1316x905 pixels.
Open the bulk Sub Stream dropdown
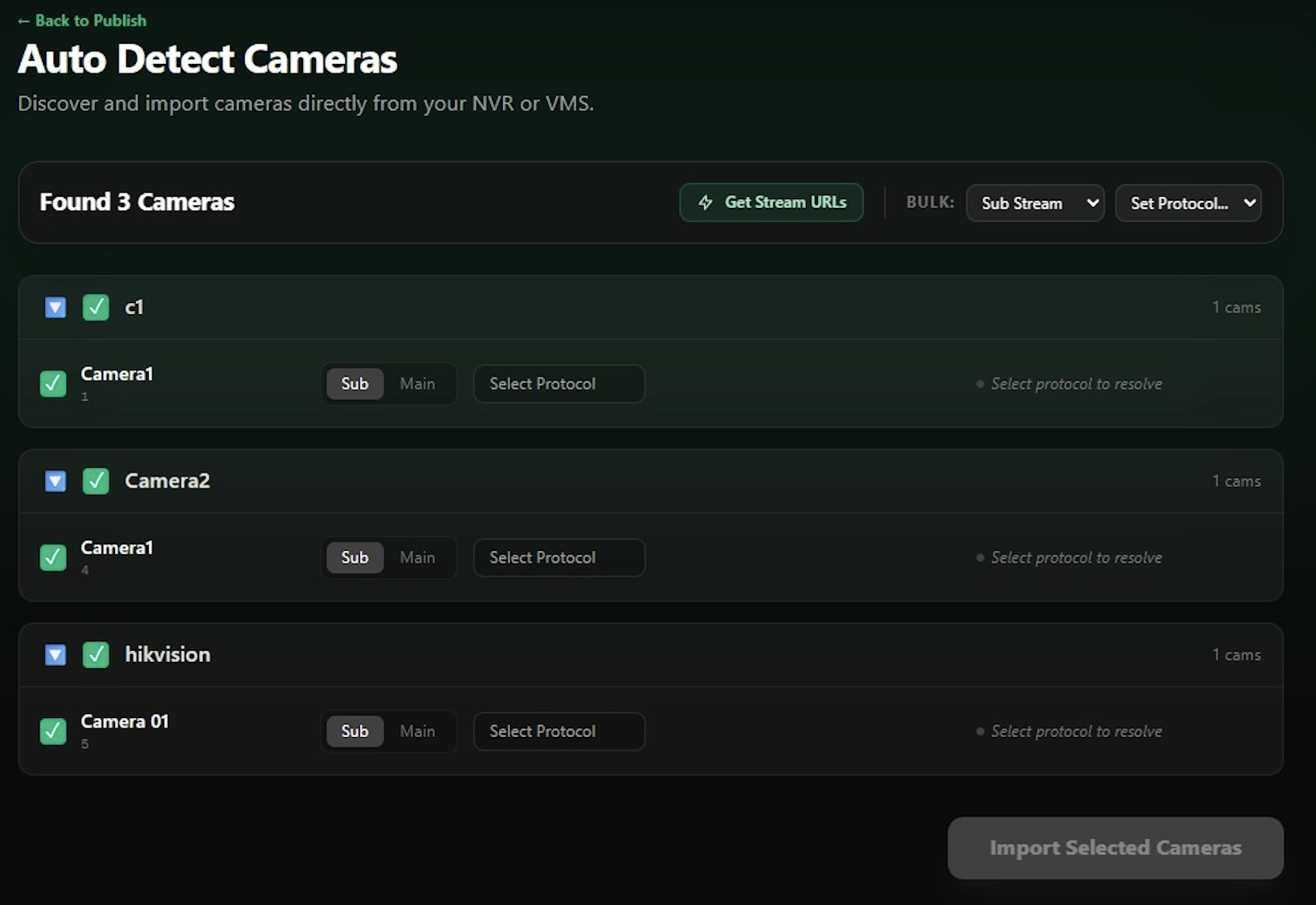coord(1035,202)
